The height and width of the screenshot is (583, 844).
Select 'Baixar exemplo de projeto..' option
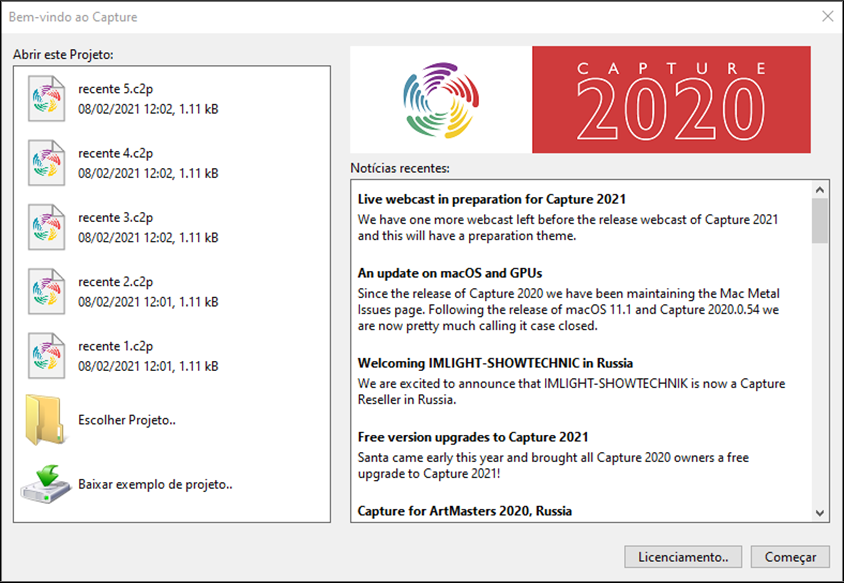click(x=156, y=484)
